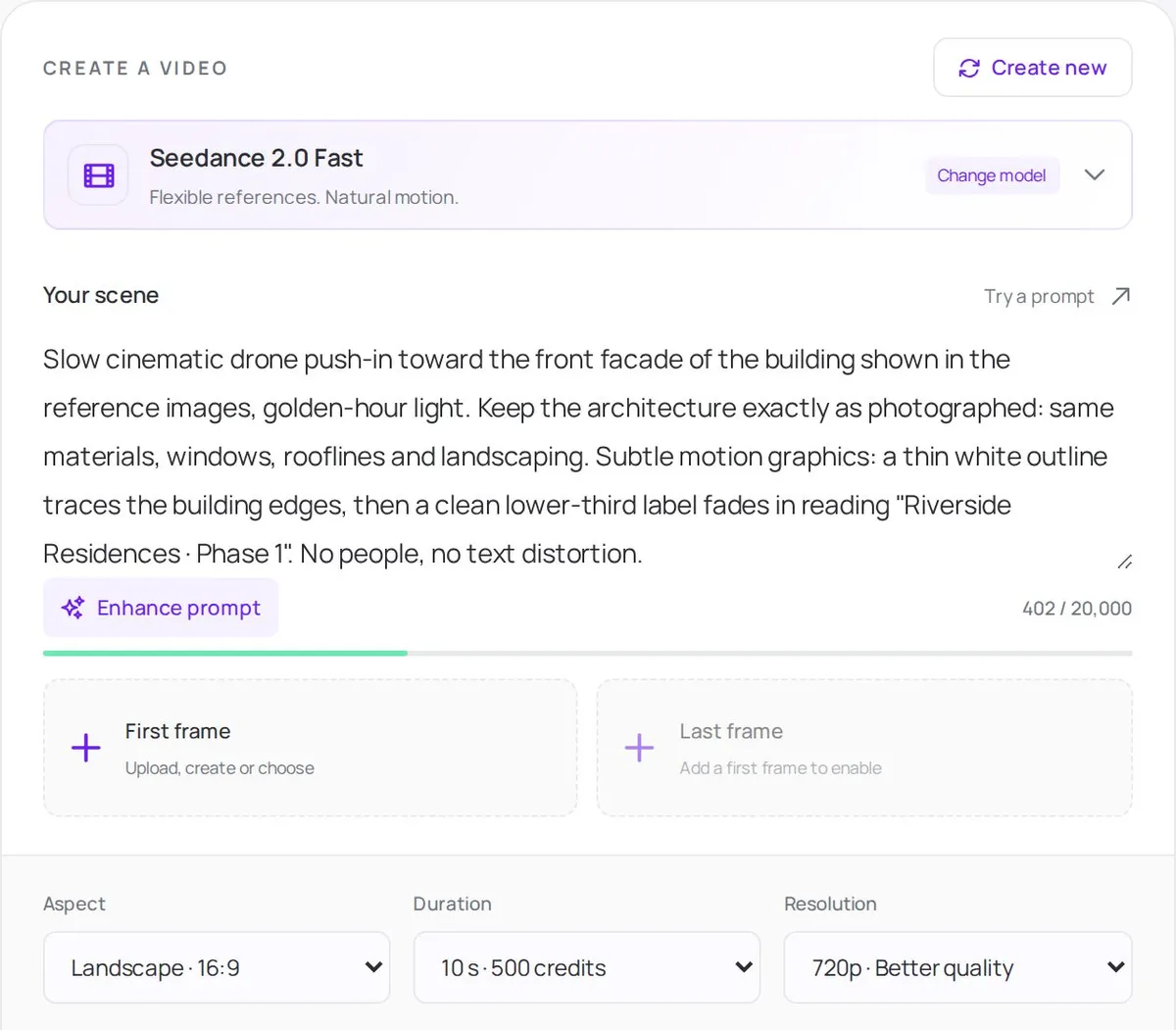1176x1030 pixels.
Task: Expand the model selector chevron
Action: [1095, 174]
